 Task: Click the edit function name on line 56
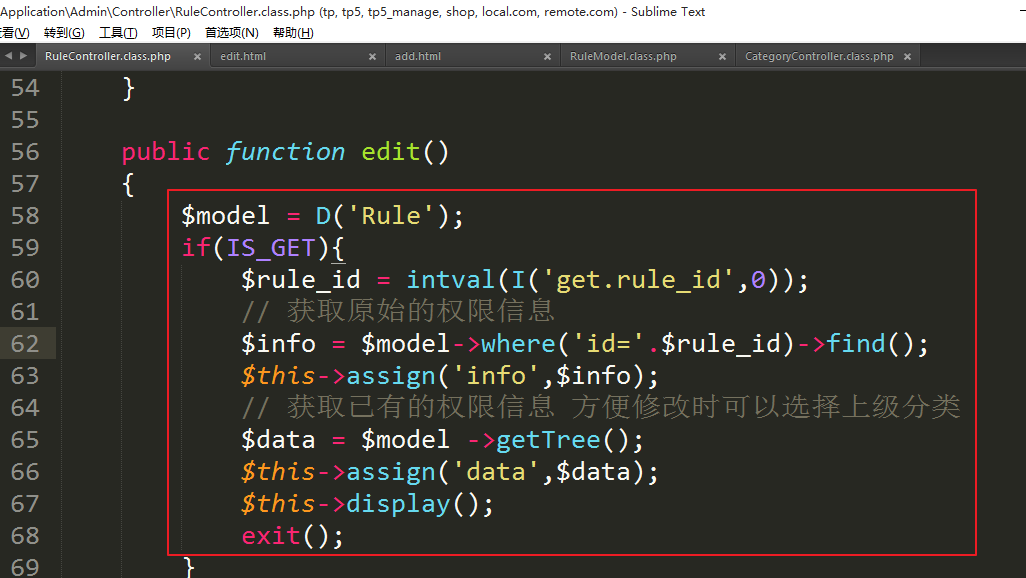[x=391, y=152]
